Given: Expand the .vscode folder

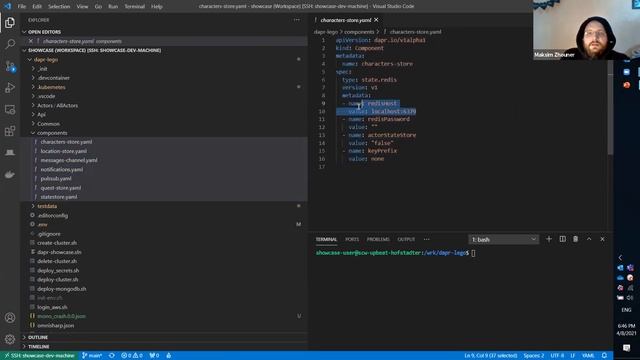Looking at the screenshot, I should pyautogui.click(x=46, y=96).
